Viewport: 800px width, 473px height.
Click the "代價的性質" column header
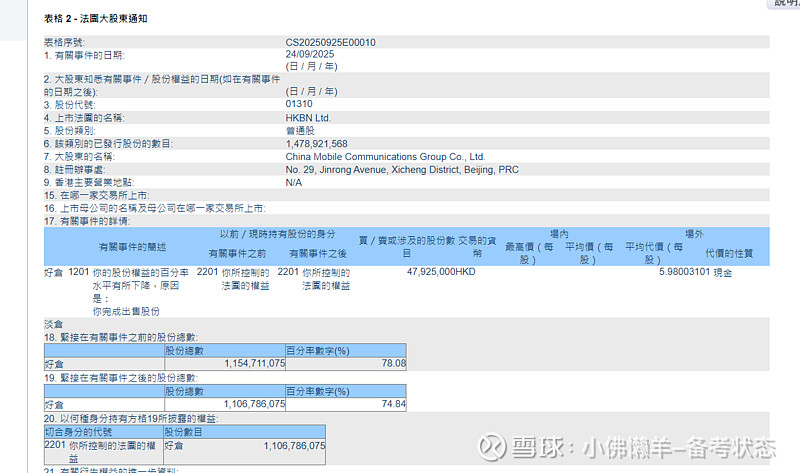(x=729, y=254)
